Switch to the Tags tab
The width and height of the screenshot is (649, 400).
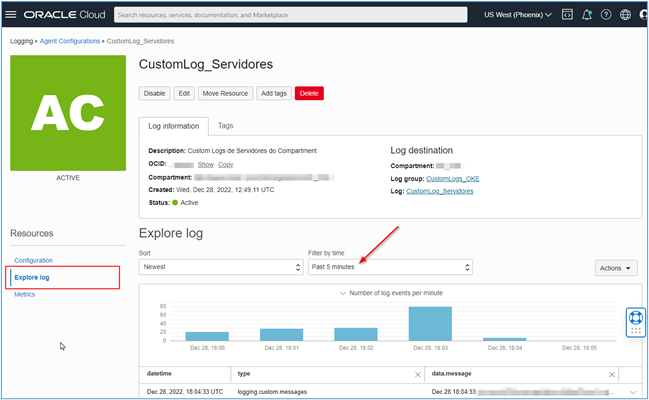coord(226,125)
